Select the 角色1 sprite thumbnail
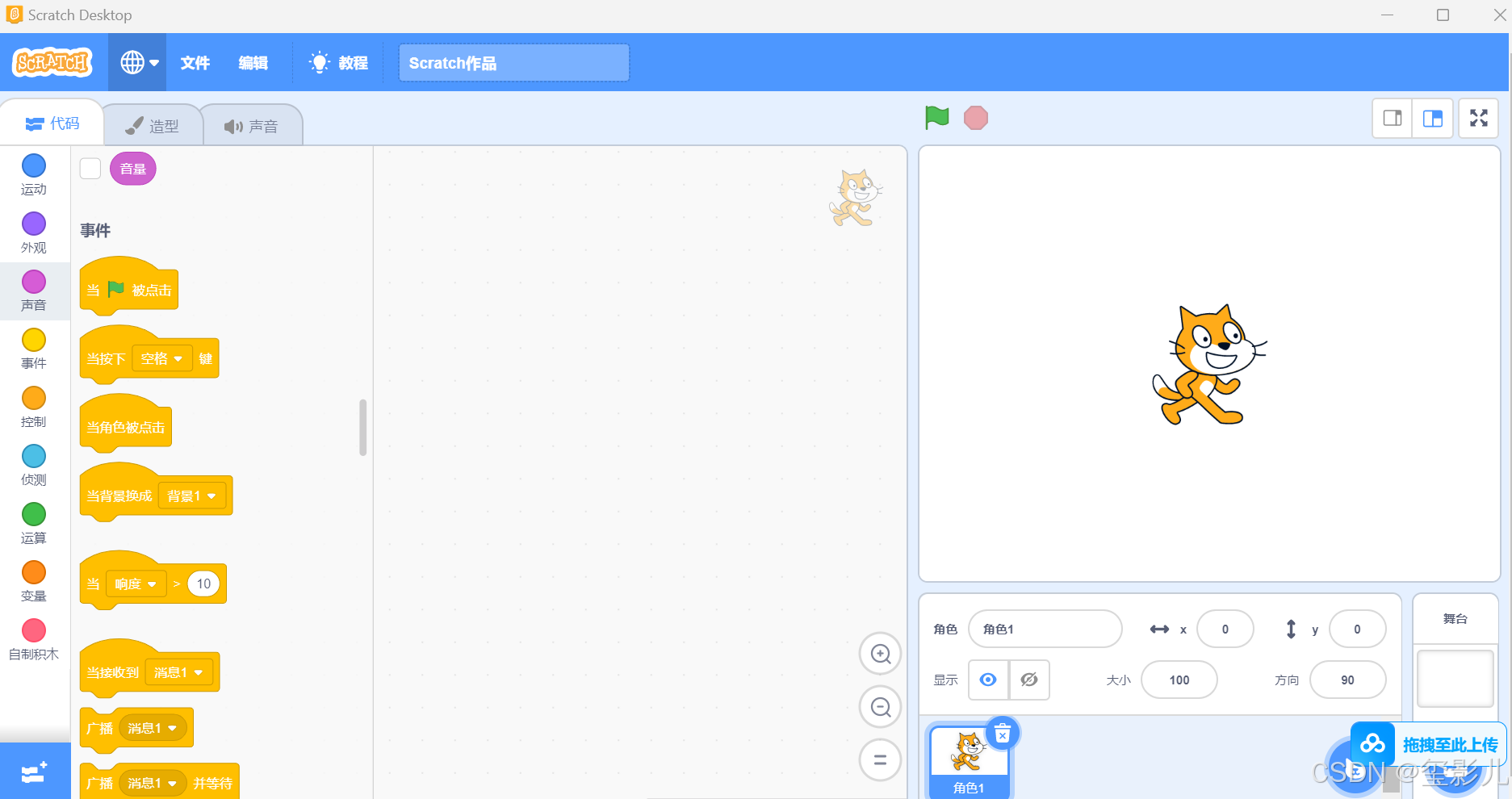 click(x=970, y=762)
